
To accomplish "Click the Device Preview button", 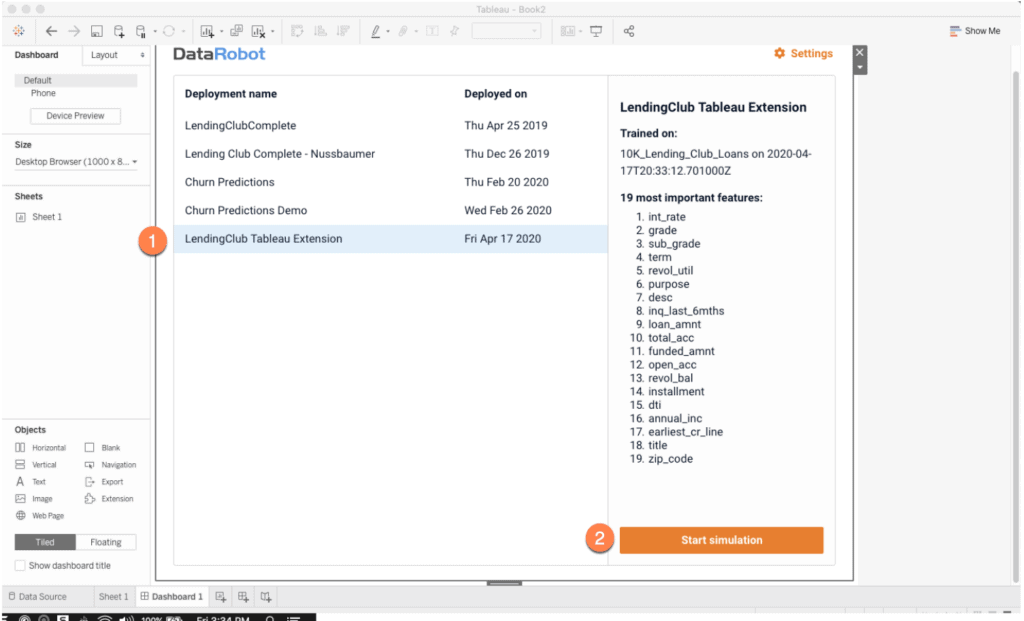I will (x=75, y=116).
